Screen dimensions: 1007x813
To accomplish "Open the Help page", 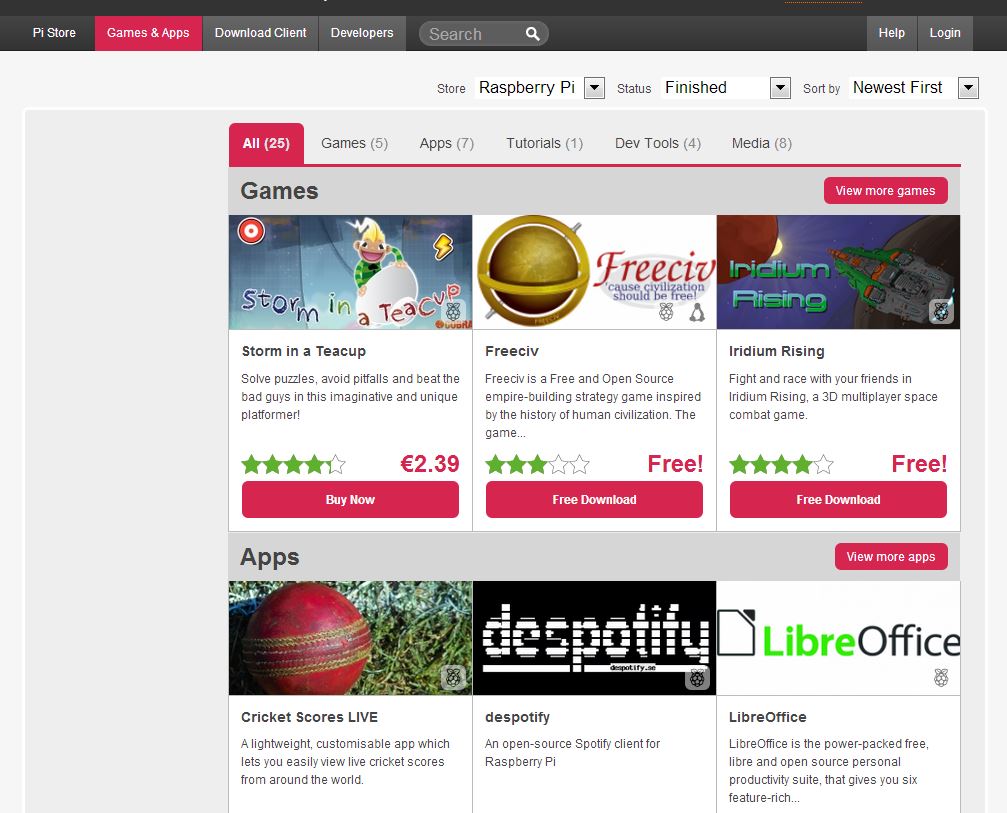I will 892,33.
